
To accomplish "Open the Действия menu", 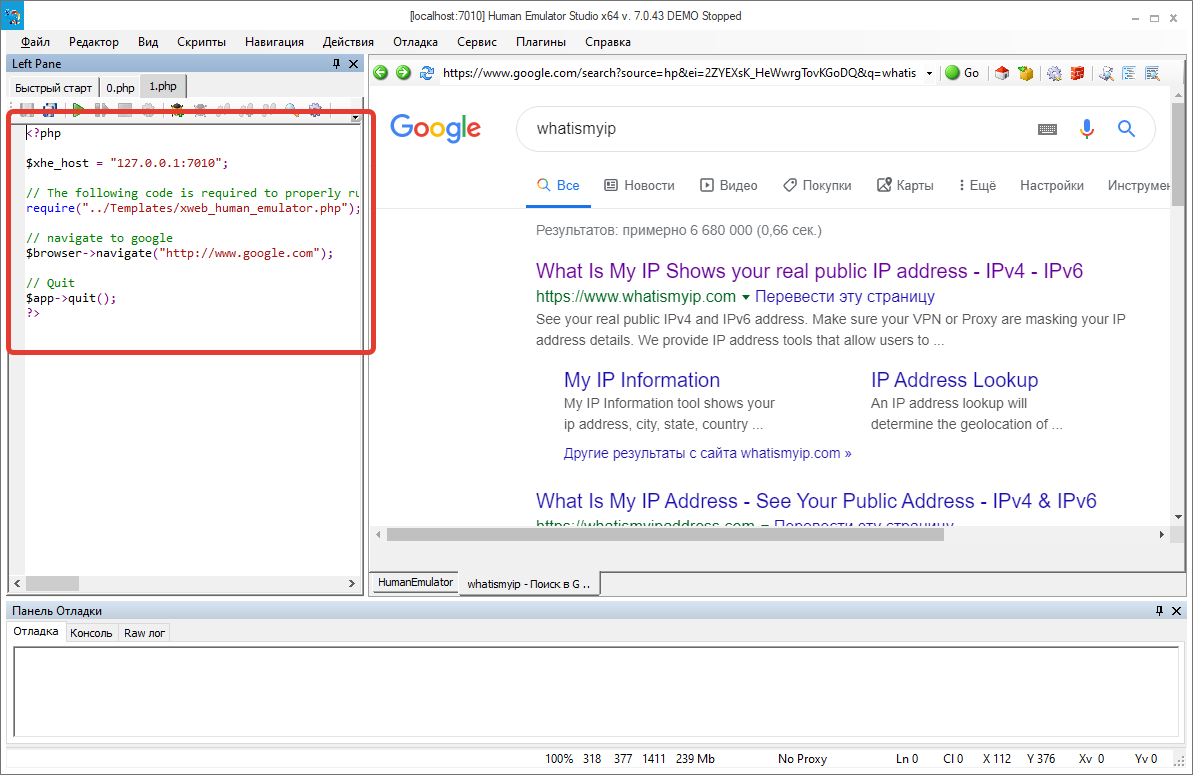I will point(348,42).
